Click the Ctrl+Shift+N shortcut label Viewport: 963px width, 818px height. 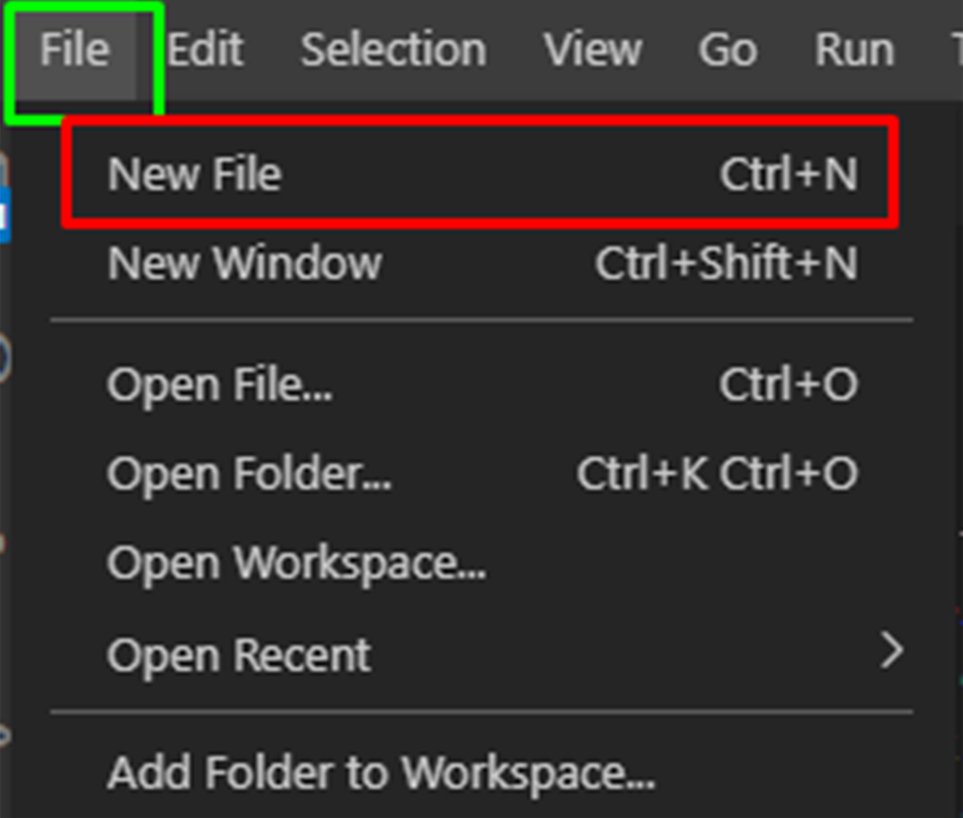[727, 263]
